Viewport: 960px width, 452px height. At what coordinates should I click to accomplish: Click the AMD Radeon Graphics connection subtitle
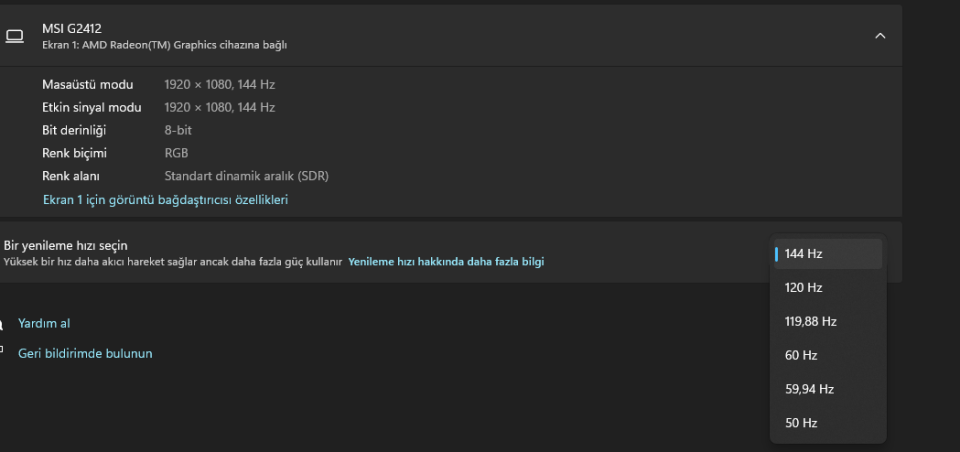(x=165, y=45)
